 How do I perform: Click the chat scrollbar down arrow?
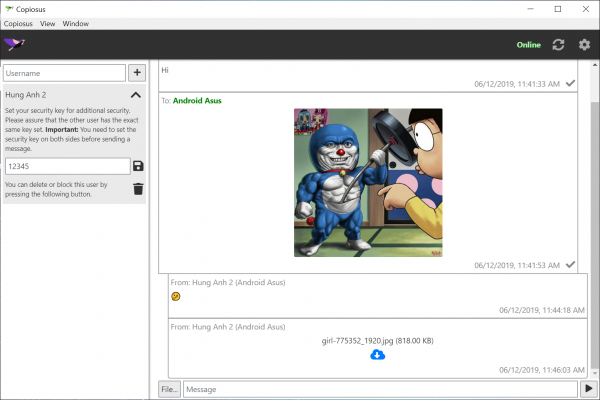pyautogui.click(x=595, y=373)
